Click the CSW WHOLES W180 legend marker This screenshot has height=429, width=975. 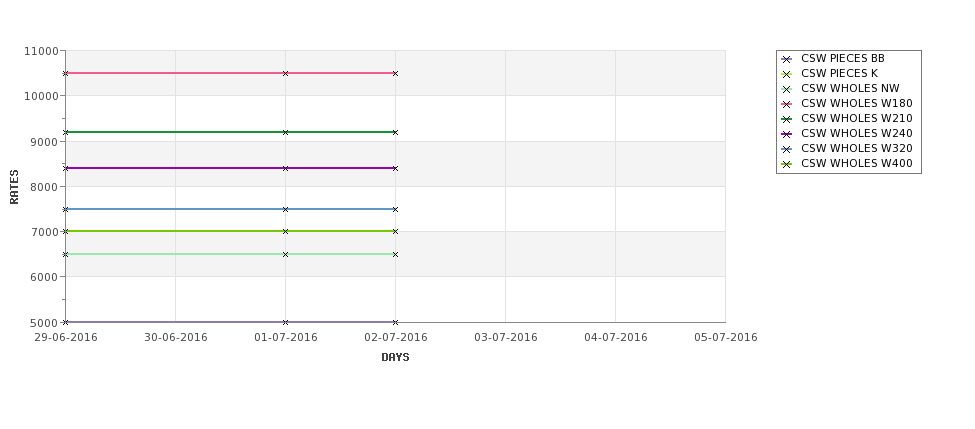(787, 104)
